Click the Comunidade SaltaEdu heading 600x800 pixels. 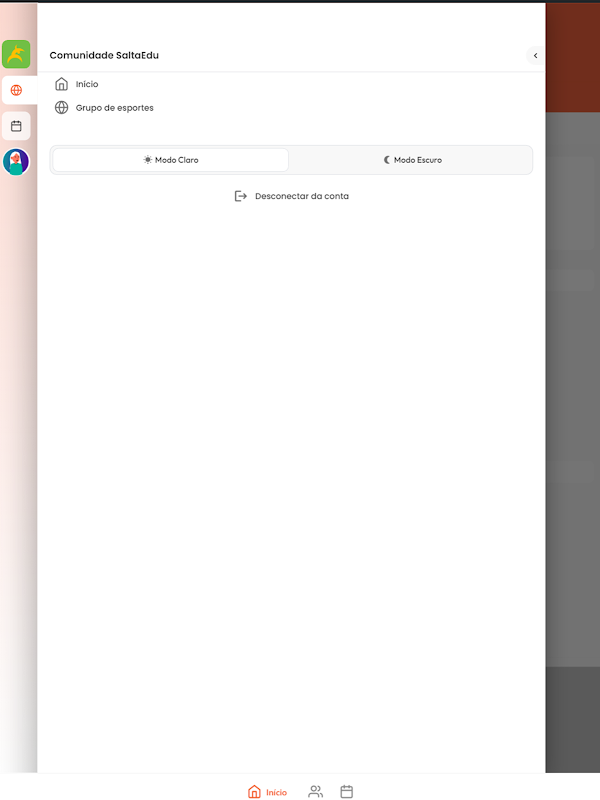[104, 55]
